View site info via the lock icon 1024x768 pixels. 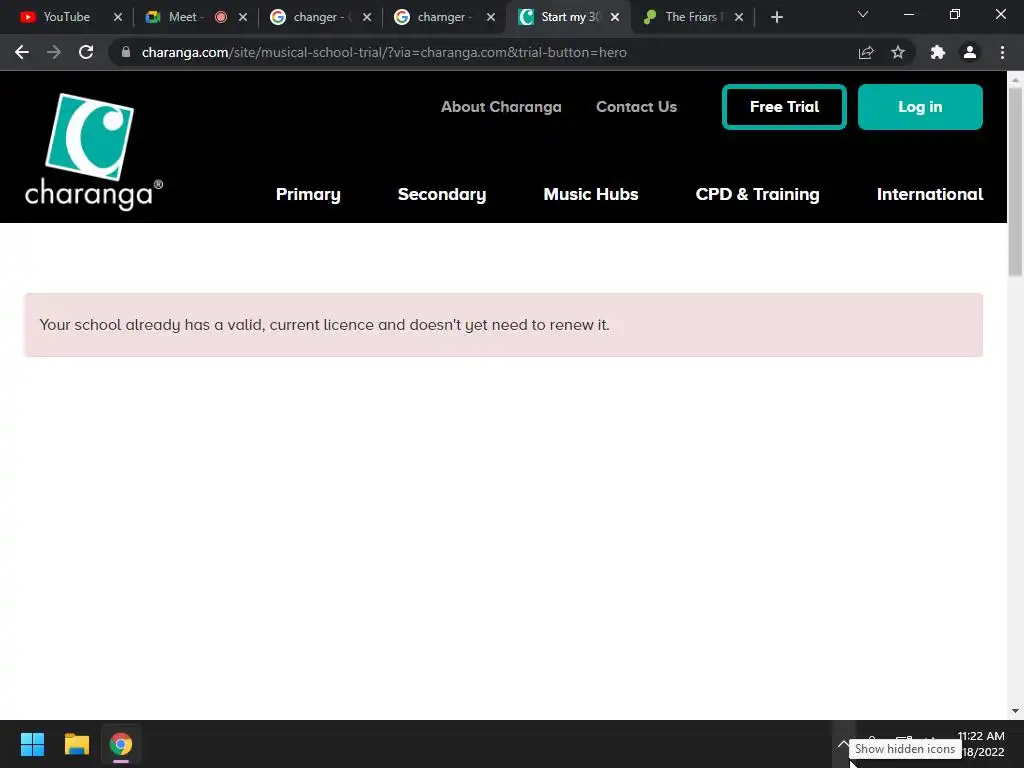pos(126,52)
